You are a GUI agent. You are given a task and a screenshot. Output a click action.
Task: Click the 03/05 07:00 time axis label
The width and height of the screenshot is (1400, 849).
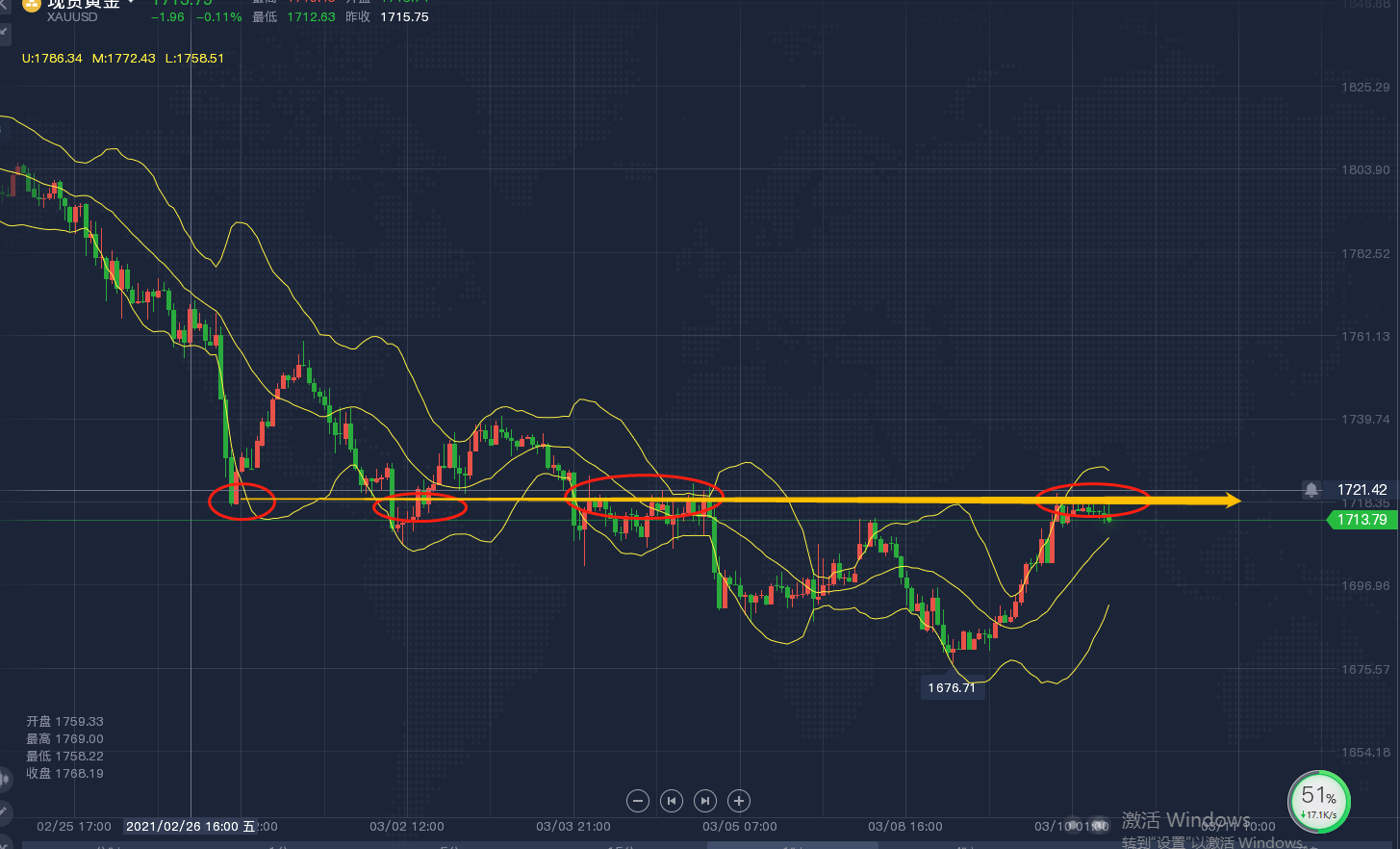739,826
